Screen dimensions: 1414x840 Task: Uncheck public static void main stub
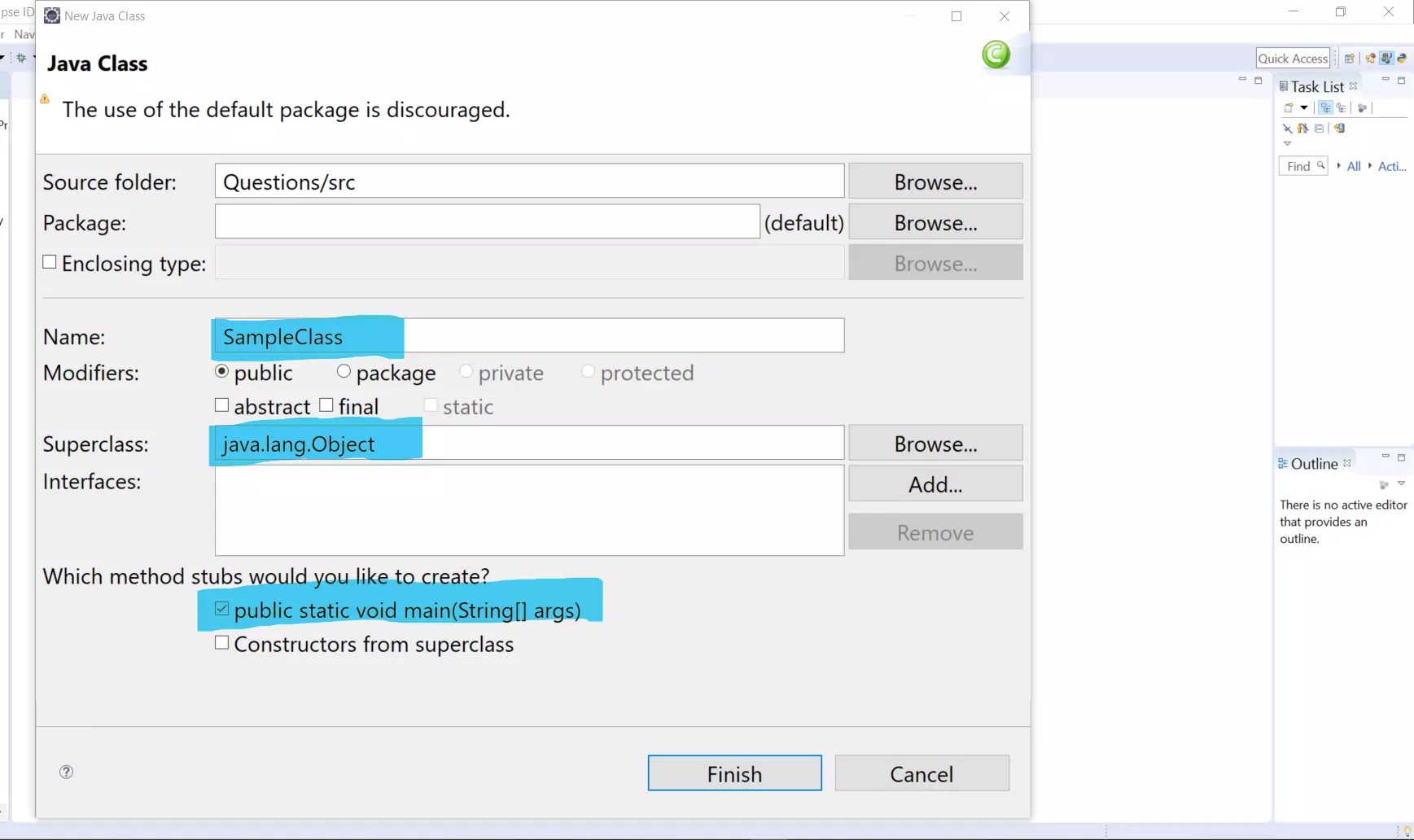pyautogui.click(x=221, y=608)
